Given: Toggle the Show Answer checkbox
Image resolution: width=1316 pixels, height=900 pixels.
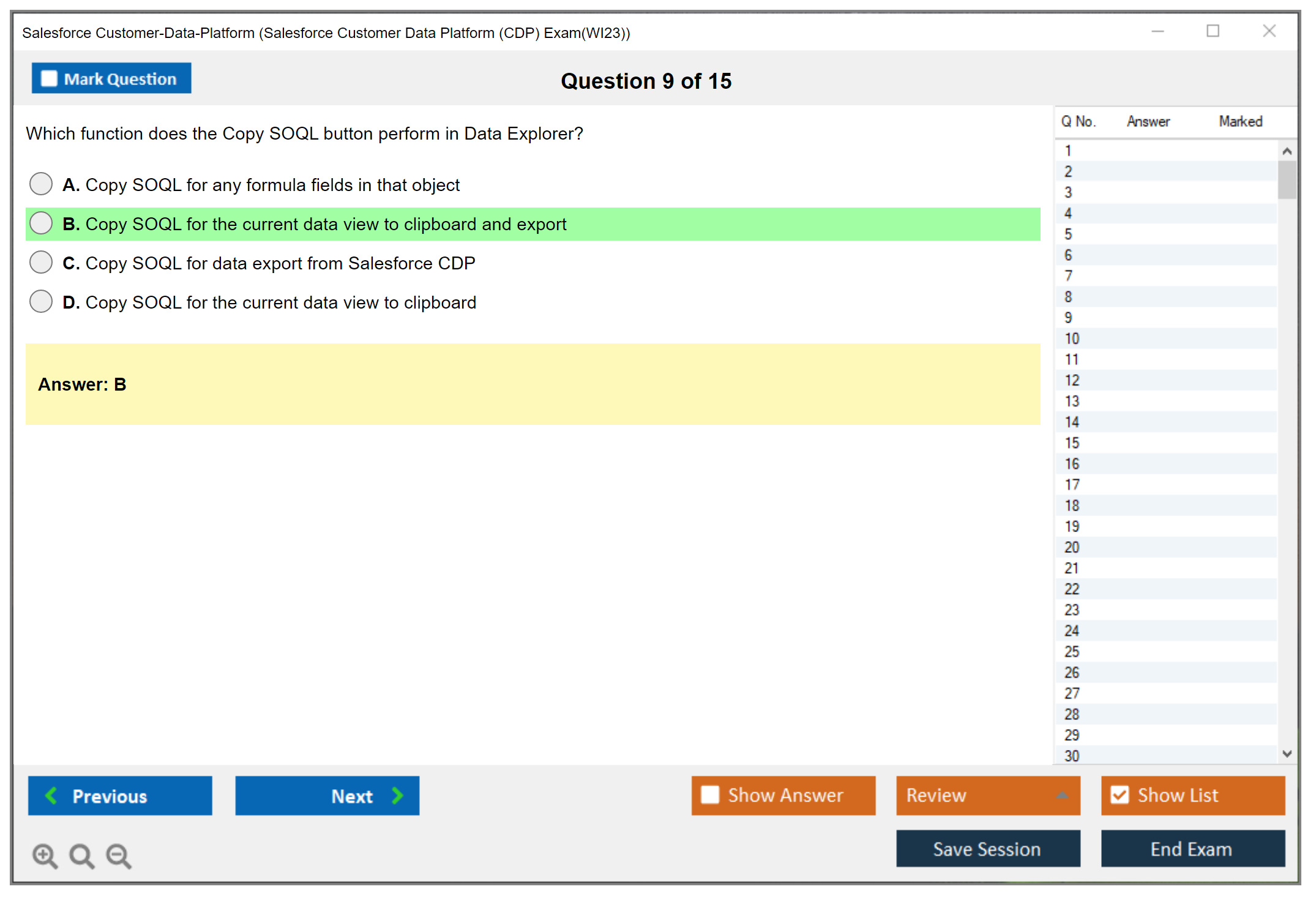Looking at the screenshot, I should click(x=710, y=795).
